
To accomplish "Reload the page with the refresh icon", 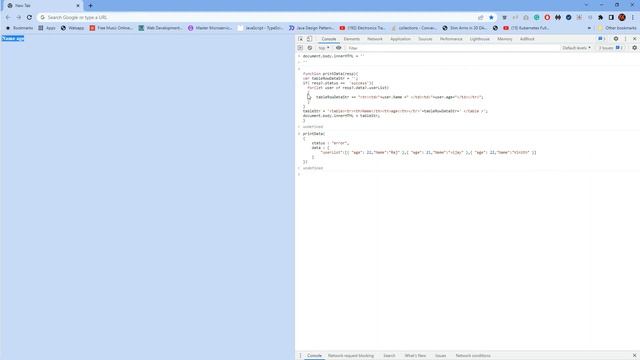I will [29, 18].
